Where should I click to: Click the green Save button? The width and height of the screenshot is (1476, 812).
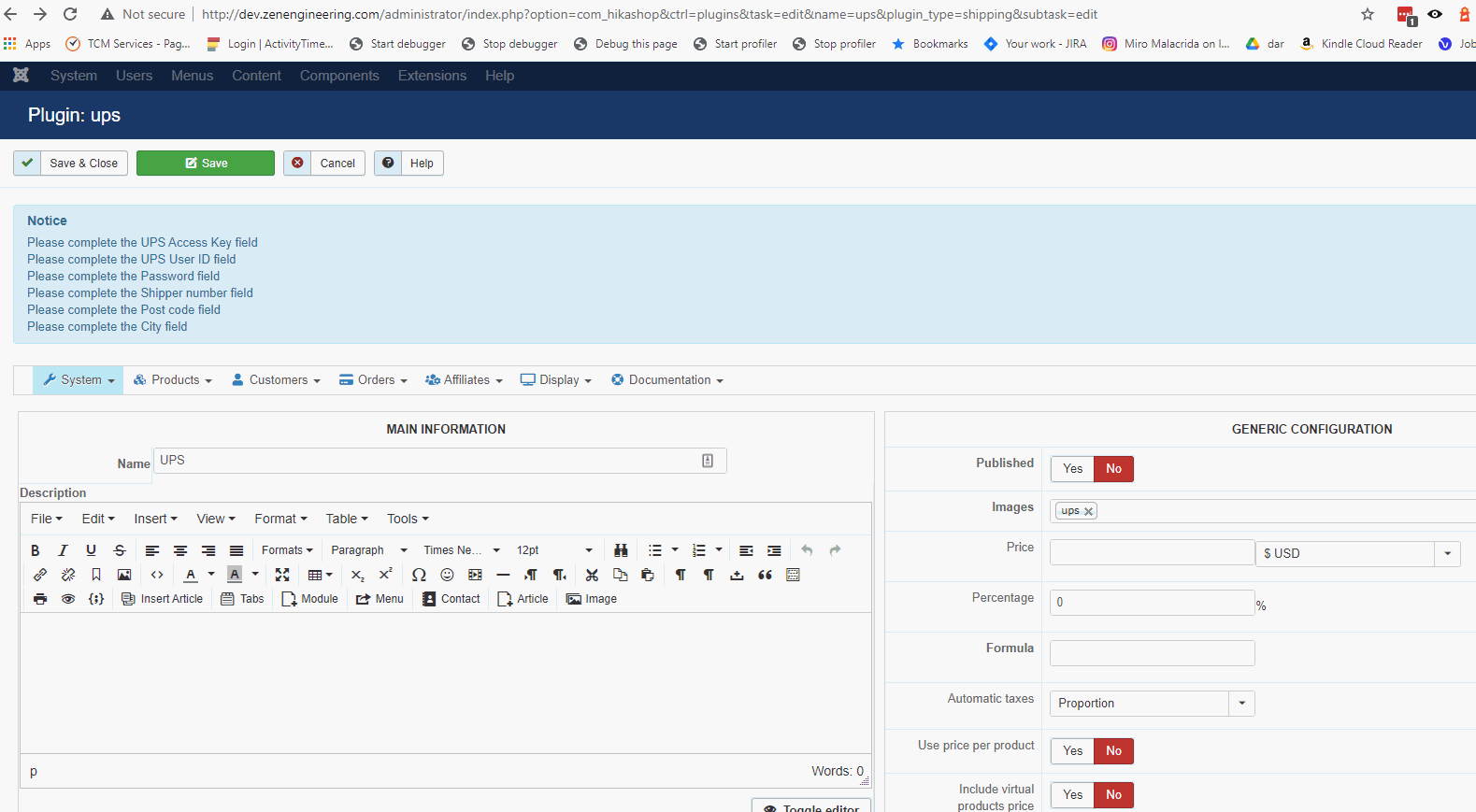pyautogui.click(x=206, y=164)
